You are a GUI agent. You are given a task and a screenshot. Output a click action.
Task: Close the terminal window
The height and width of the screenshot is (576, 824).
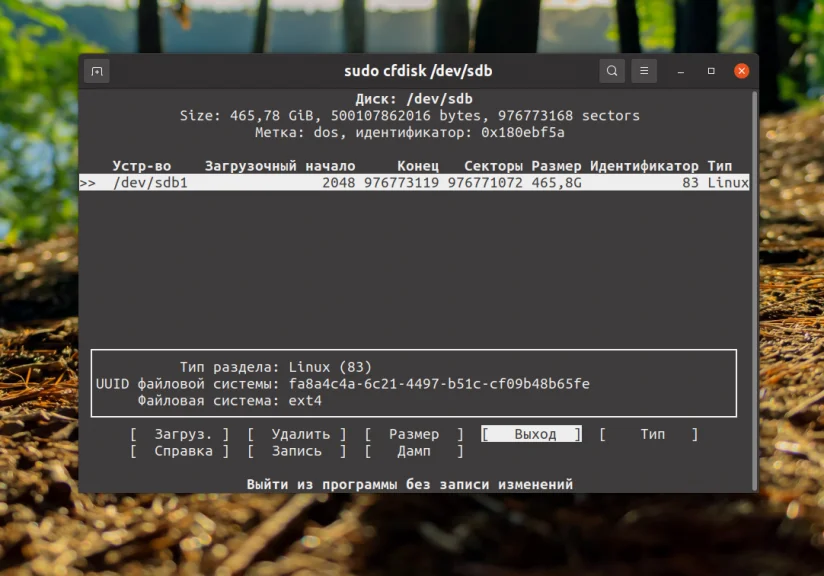741,70
